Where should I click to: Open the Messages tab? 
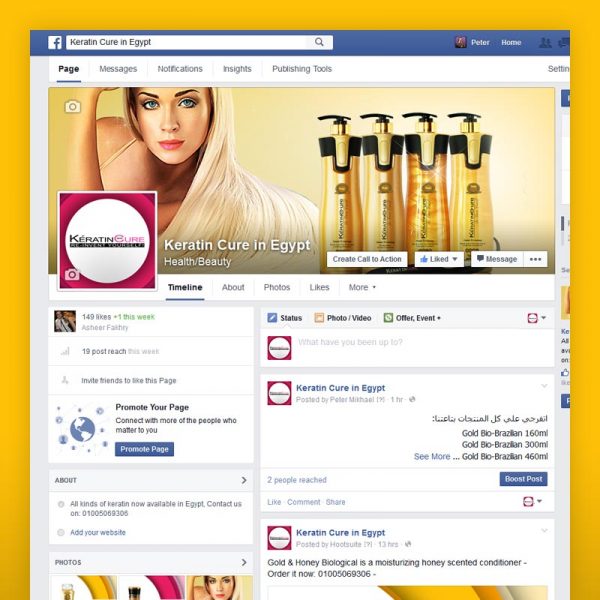click(118, 69)
